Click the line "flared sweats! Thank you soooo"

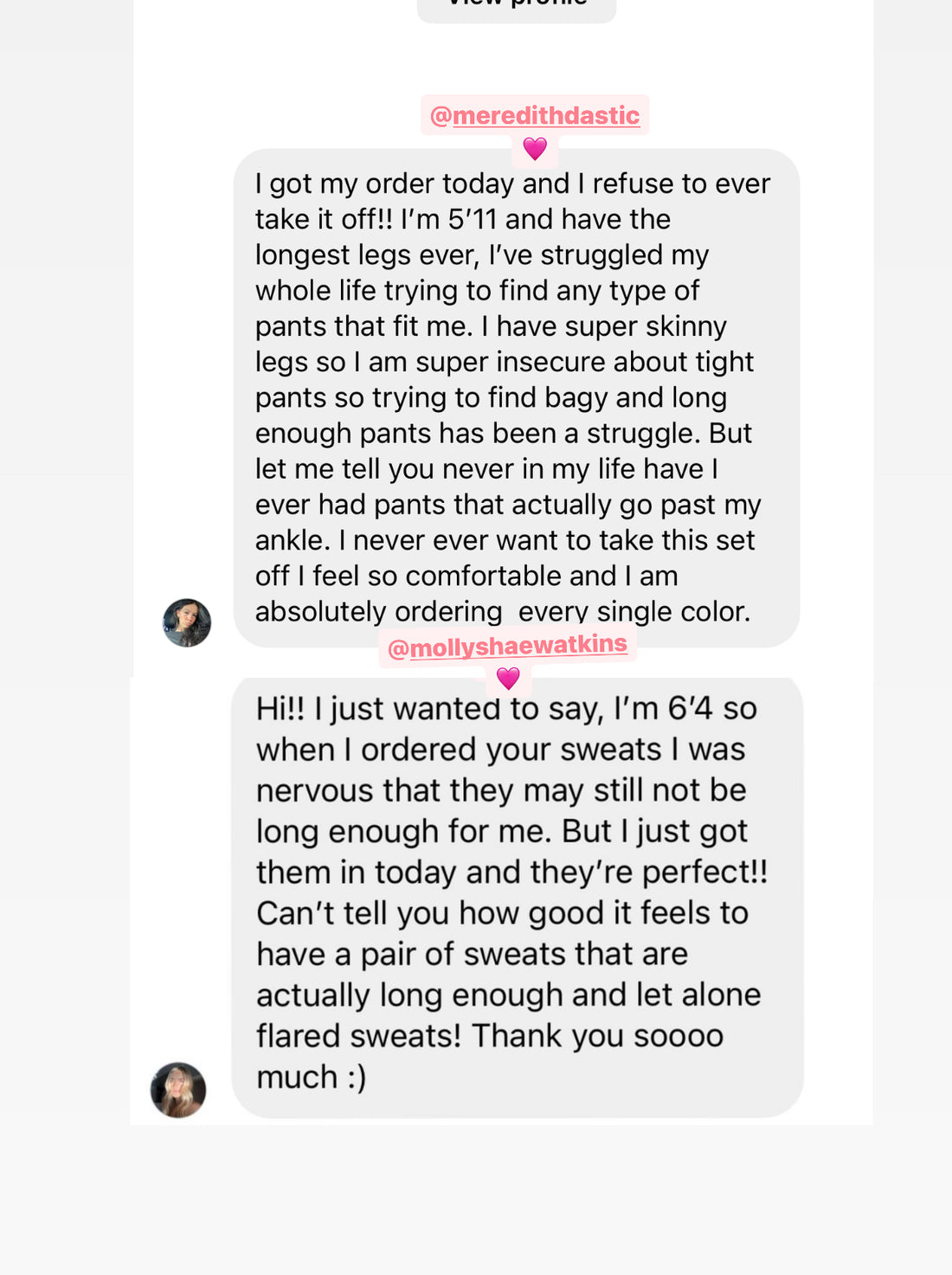[x=490, y=1036]
